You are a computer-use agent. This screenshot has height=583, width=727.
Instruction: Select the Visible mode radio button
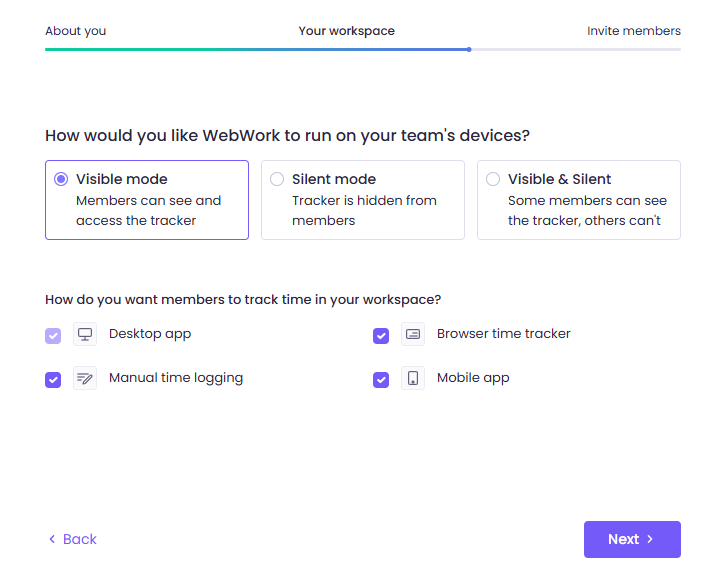[x=61, y=179]
